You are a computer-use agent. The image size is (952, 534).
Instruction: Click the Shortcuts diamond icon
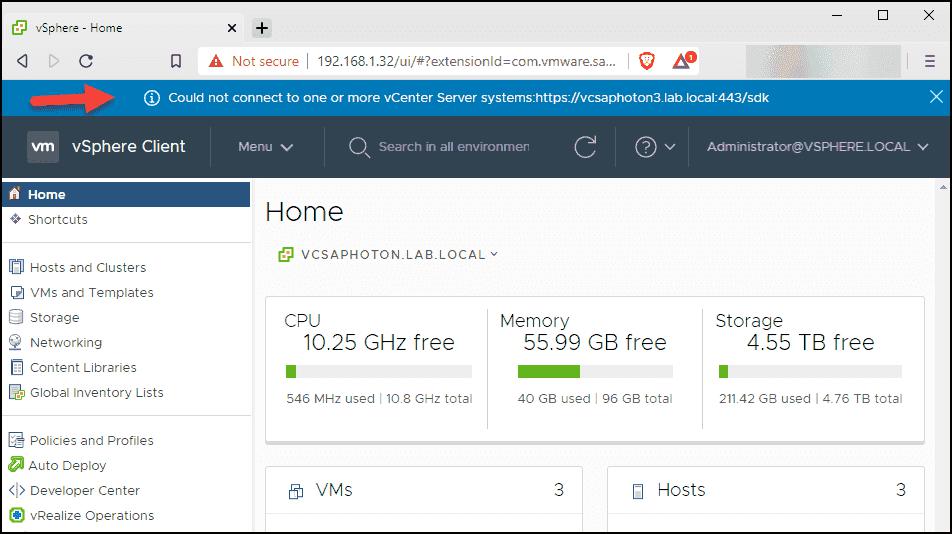coord(16,218)
